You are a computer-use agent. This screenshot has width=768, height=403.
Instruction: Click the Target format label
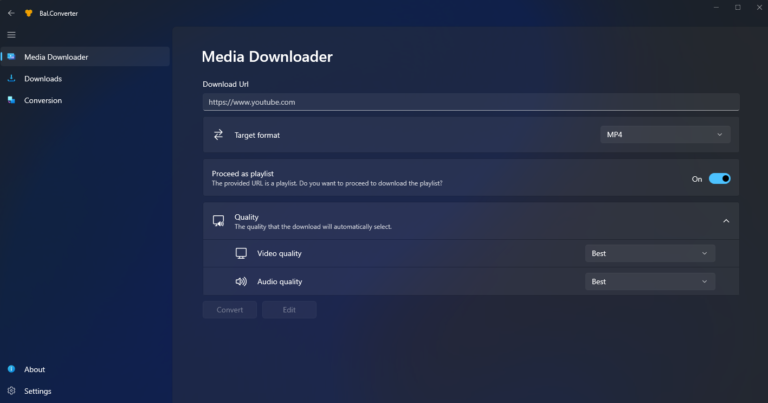[x=257, y=135]
